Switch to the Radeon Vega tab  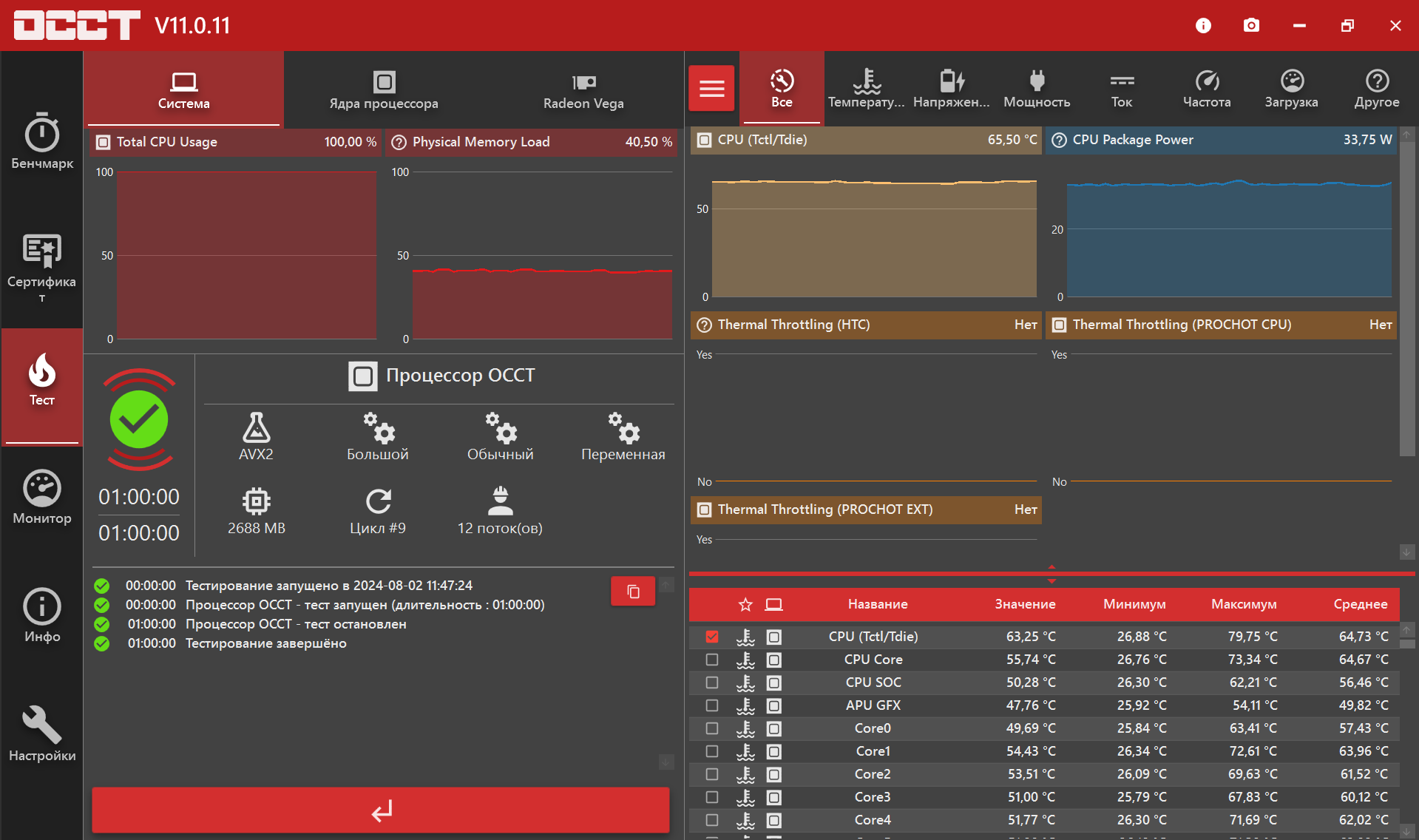click(583, 90)
